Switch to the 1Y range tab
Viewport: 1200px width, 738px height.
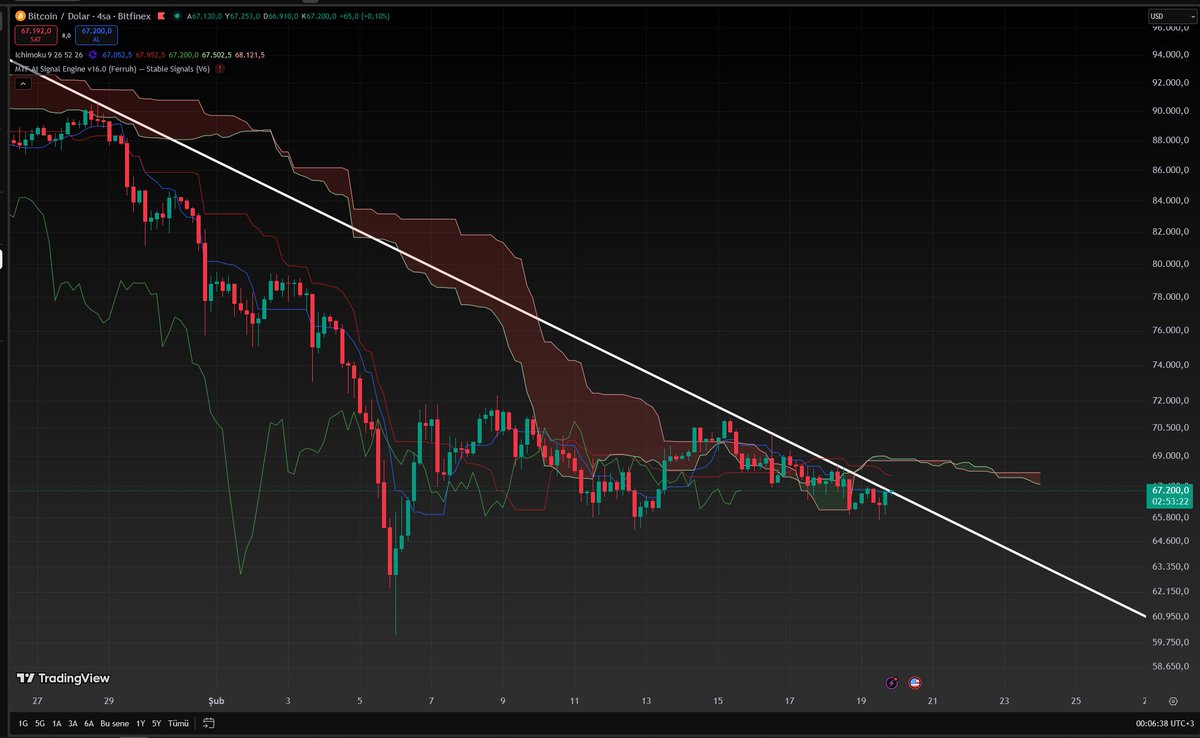click(x=139, y=721)
